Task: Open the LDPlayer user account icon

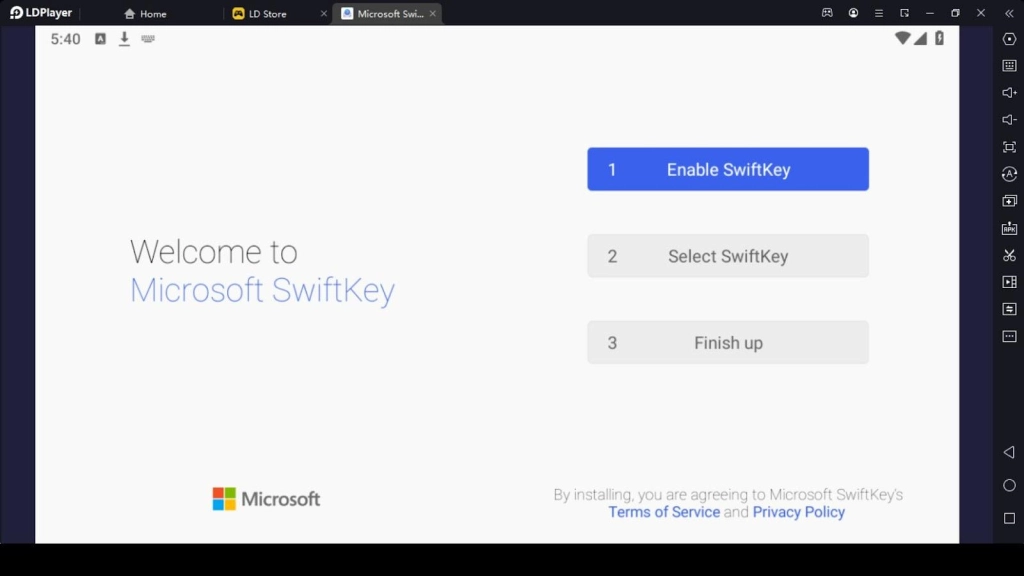Action: [853, 13]
